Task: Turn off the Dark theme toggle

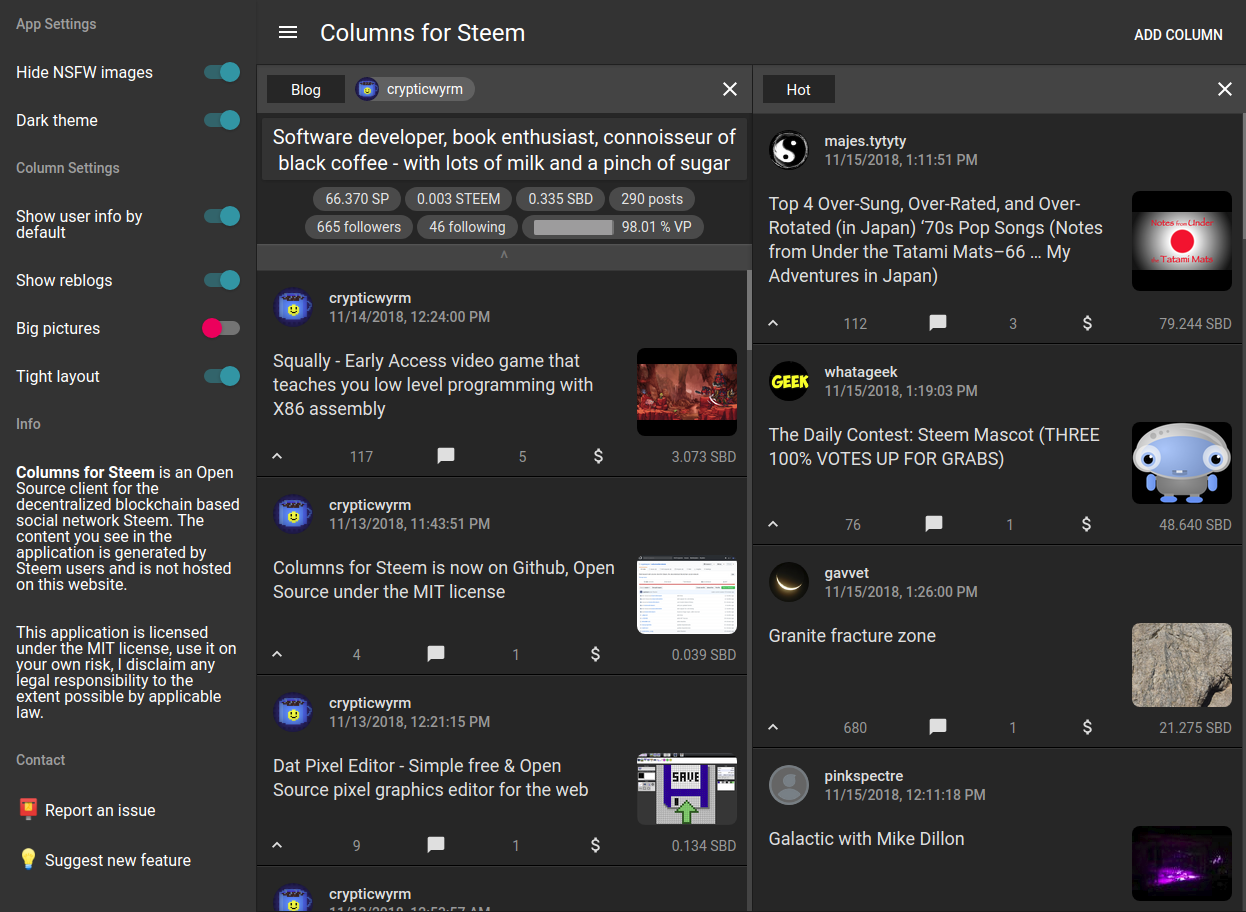Action: coord(221,120)
